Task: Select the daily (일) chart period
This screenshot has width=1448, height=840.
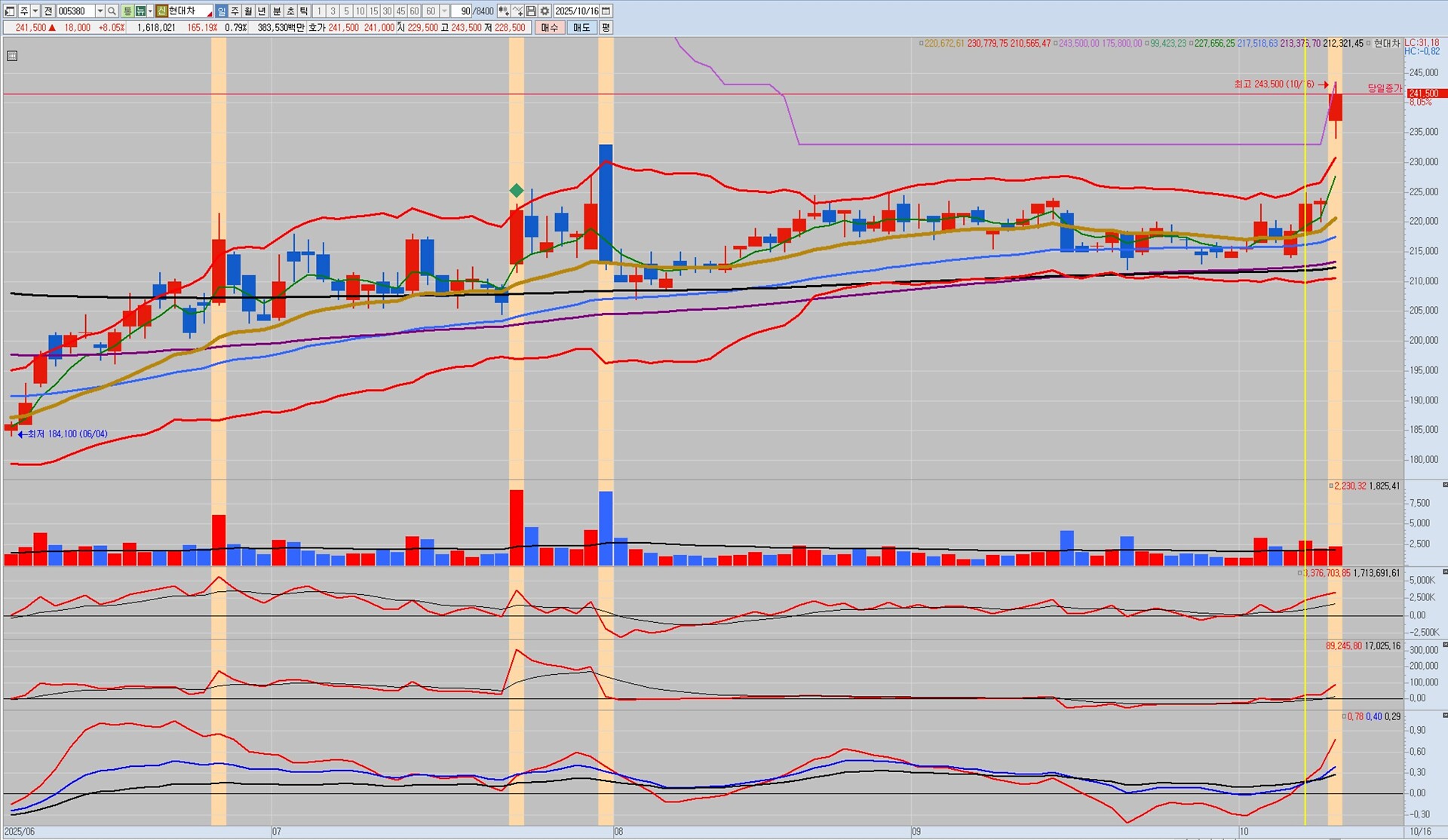Action: click(221, 11)
